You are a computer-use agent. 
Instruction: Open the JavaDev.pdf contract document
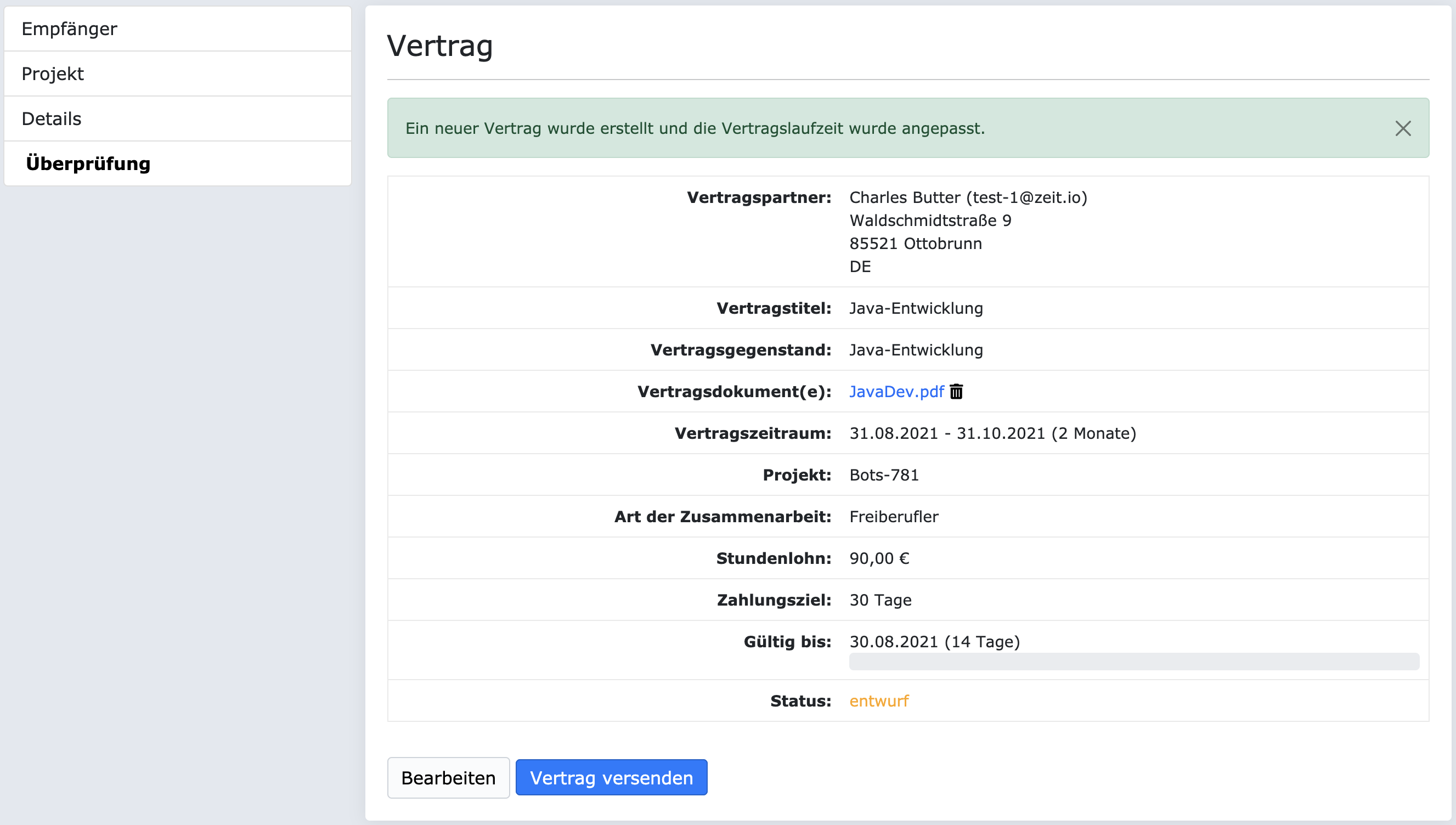pyautogui.click(x=896, y=392)
